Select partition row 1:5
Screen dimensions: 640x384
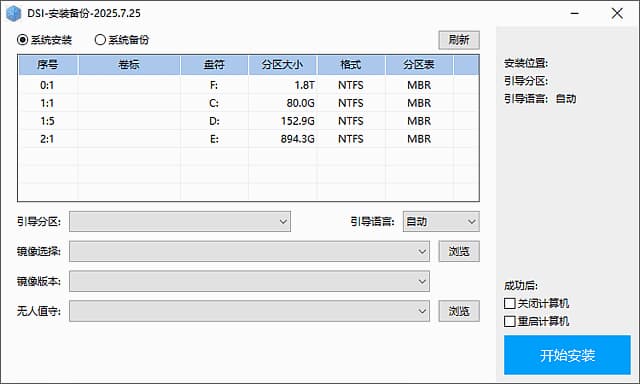pos(249,121)
